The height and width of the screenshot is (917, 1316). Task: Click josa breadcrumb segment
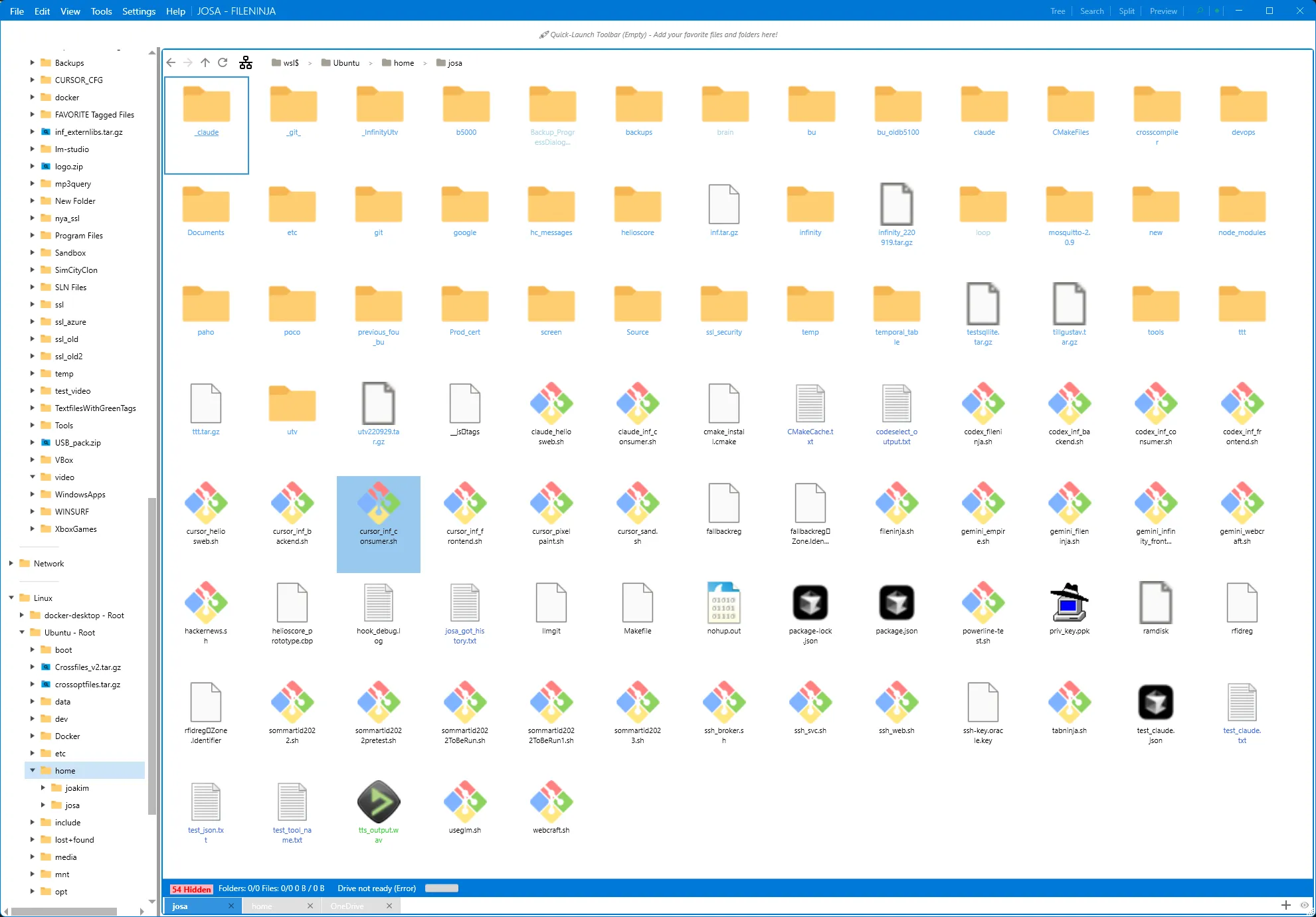tap(449, 62)
